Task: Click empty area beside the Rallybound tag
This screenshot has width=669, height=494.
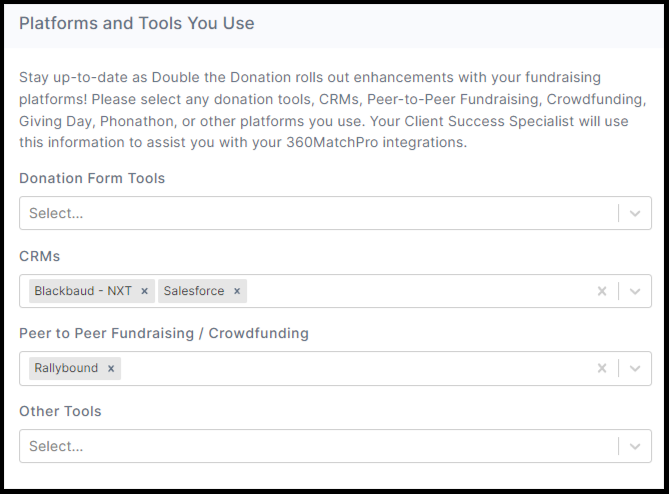Action: point(350,368)
